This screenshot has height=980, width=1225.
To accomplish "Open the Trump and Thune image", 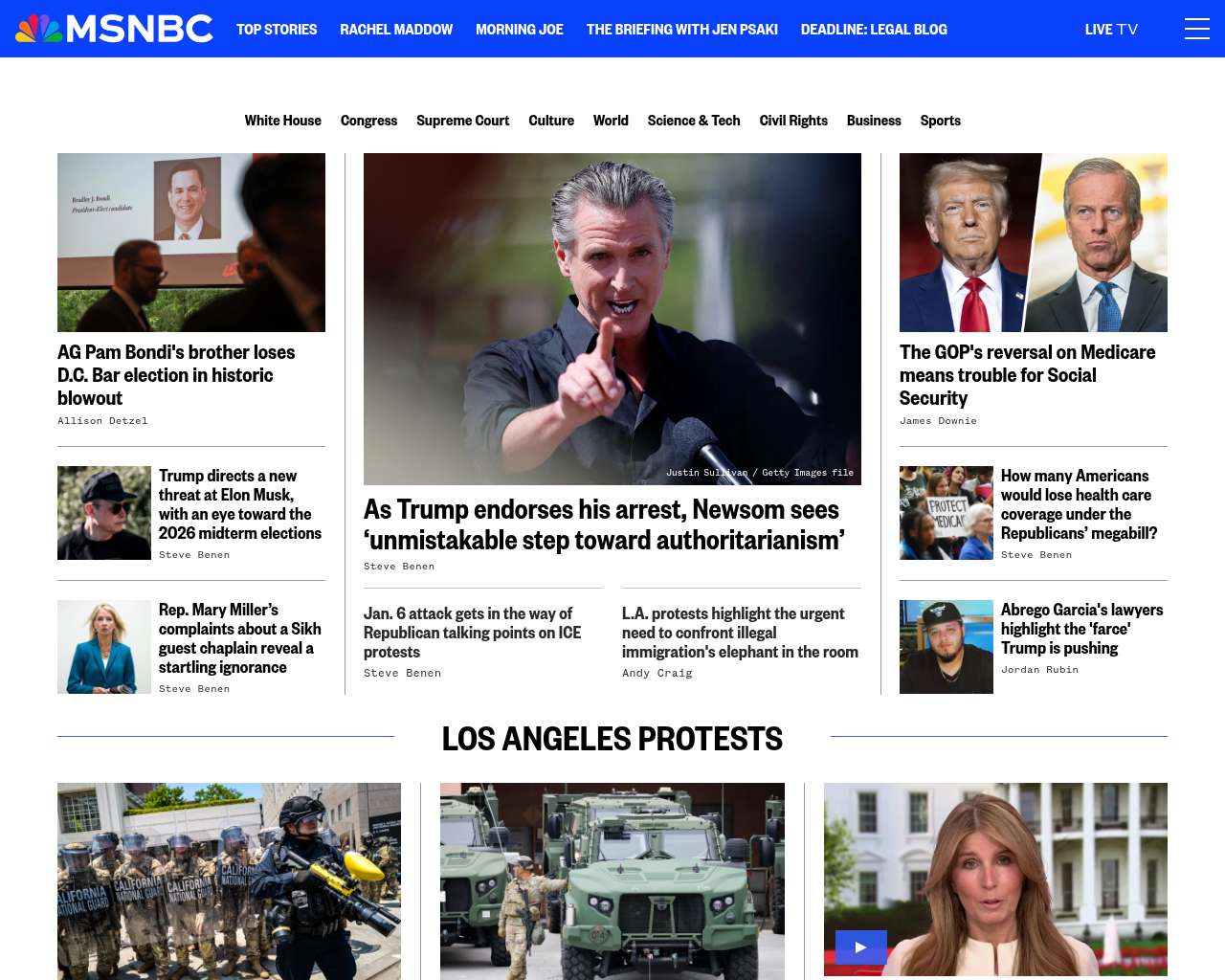I will coord(1034,242).
